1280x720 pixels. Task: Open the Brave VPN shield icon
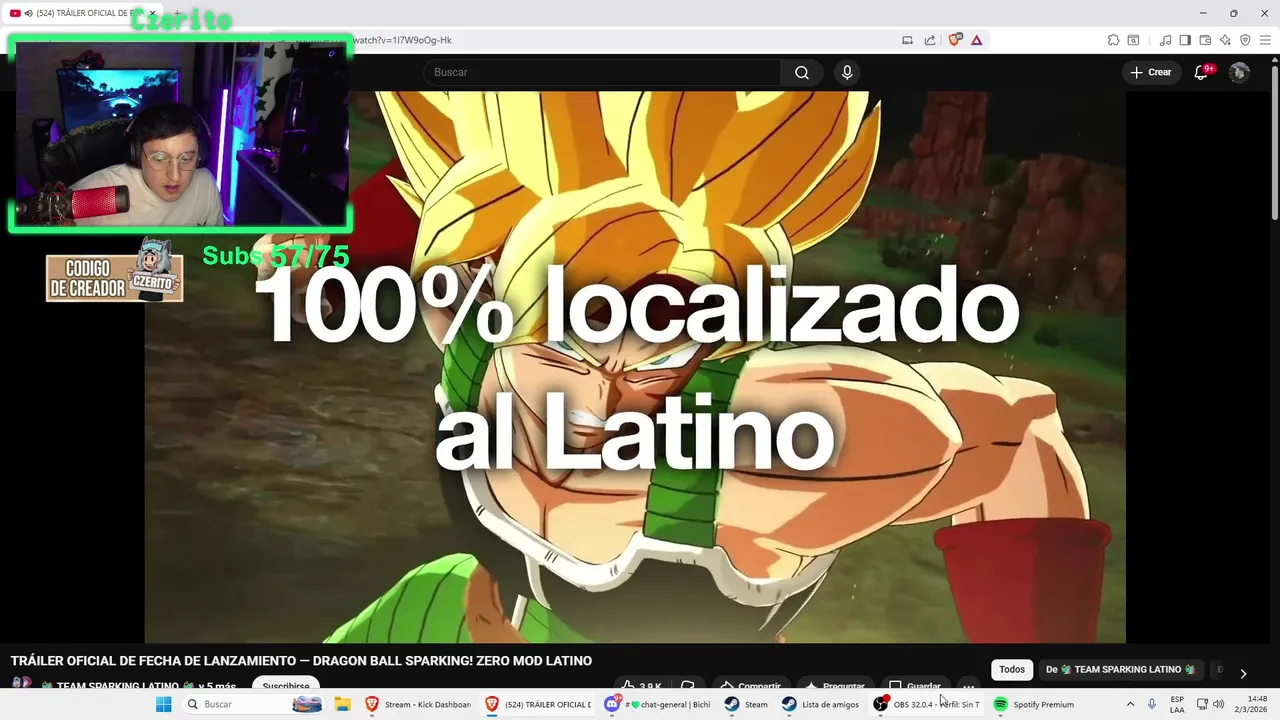(1245, 40)
